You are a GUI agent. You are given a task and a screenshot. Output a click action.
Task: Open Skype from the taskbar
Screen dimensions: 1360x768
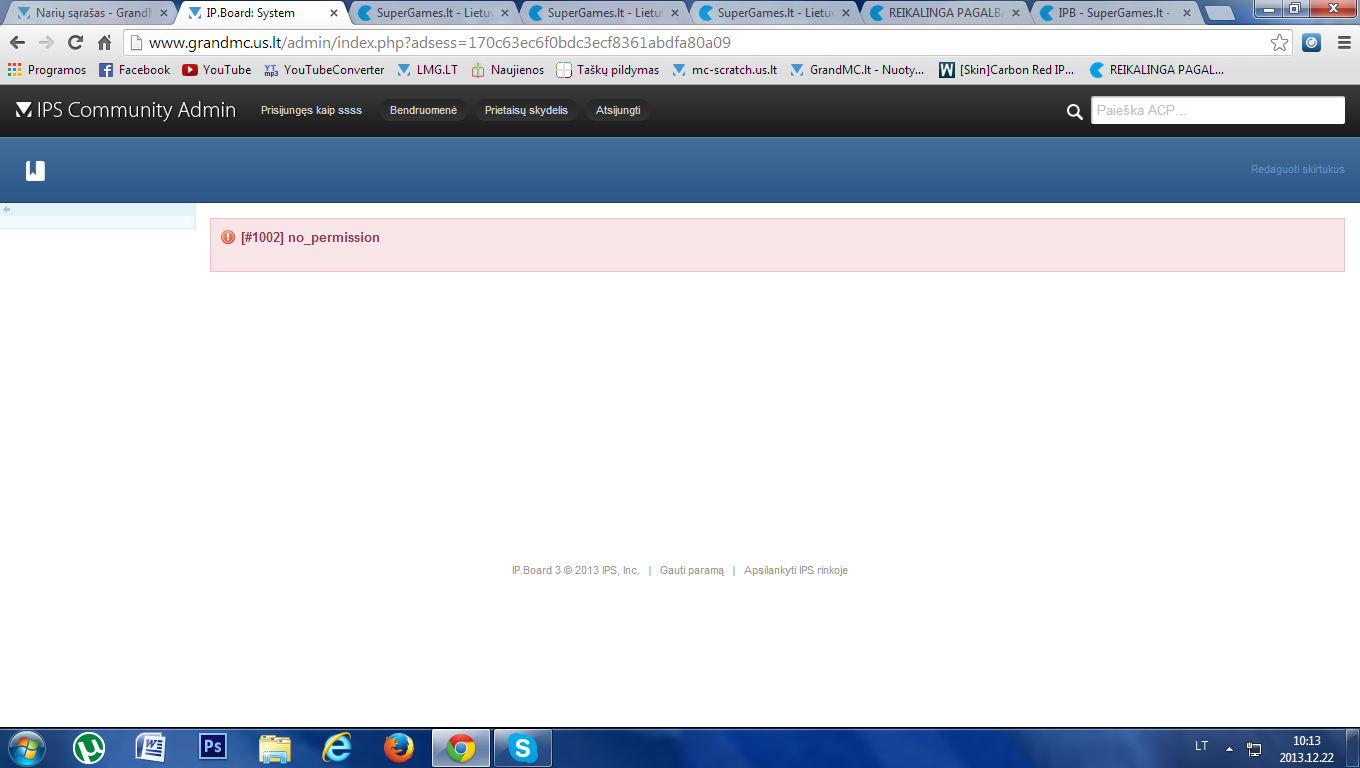(522, 748)
